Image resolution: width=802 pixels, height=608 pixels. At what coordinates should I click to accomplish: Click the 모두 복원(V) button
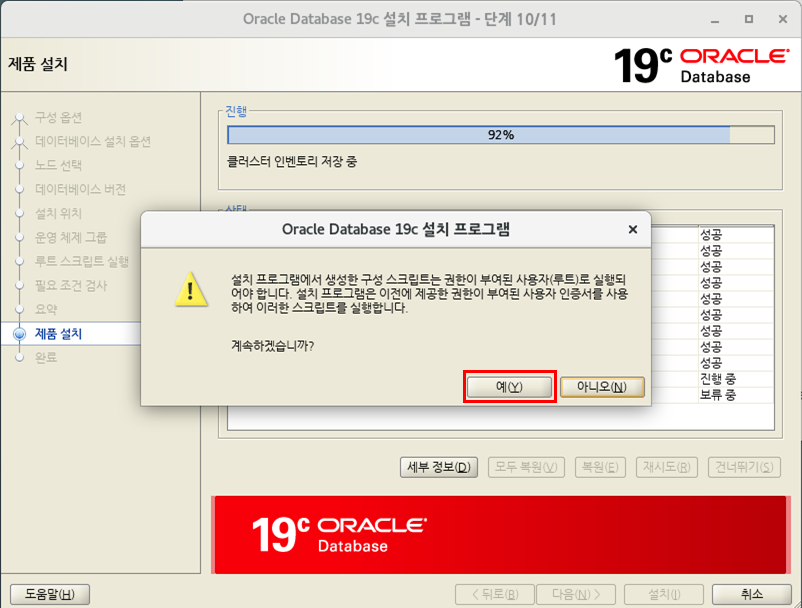click(526, 467)
